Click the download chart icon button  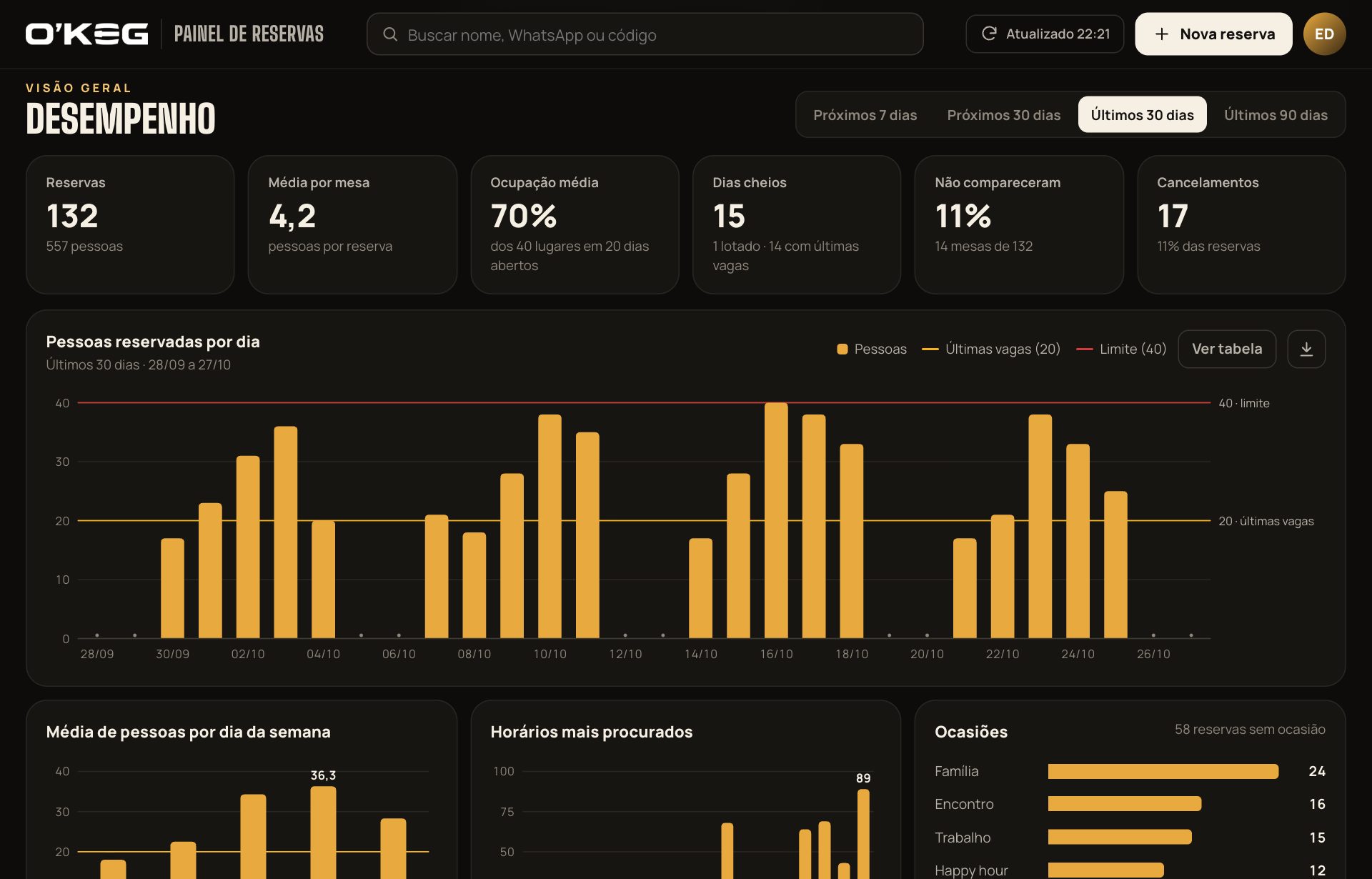pos(1306,349)
